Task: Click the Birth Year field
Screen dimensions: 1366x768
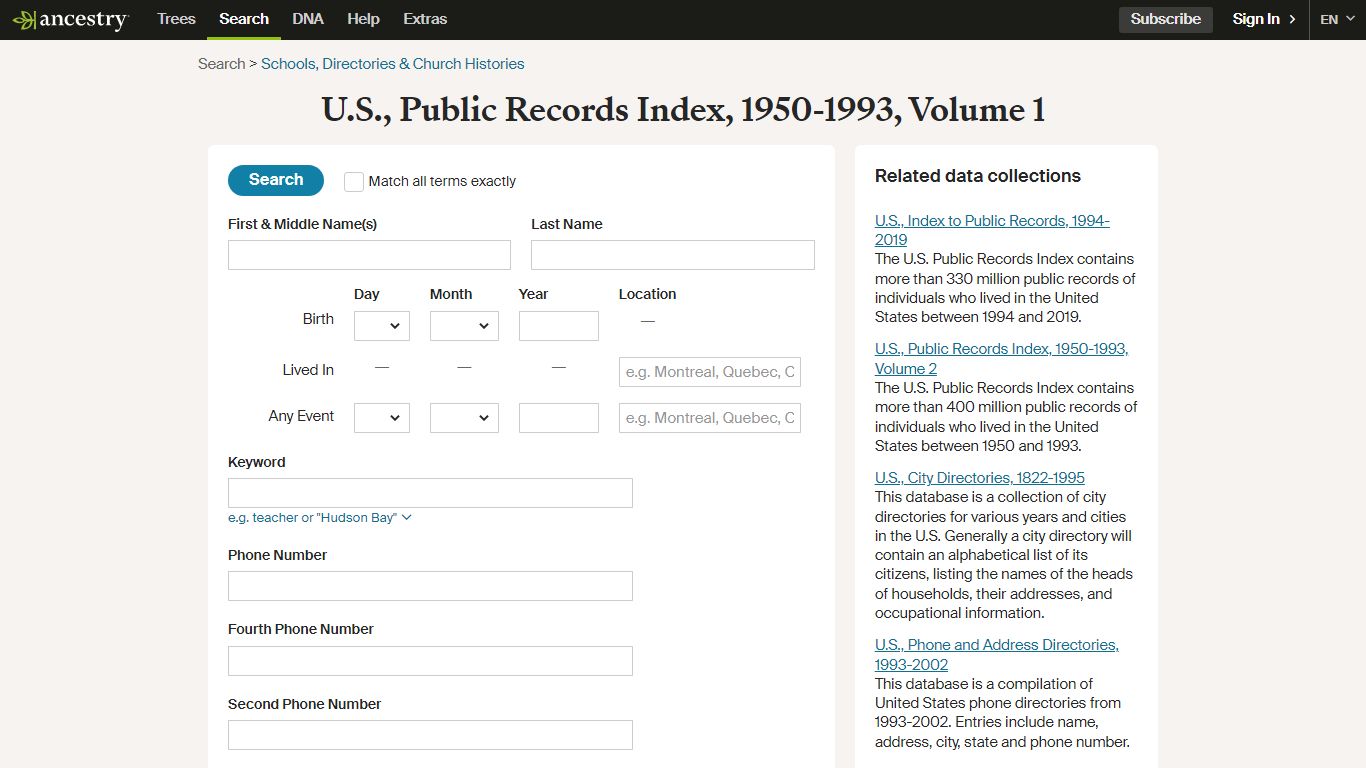Action: [559, 326]
